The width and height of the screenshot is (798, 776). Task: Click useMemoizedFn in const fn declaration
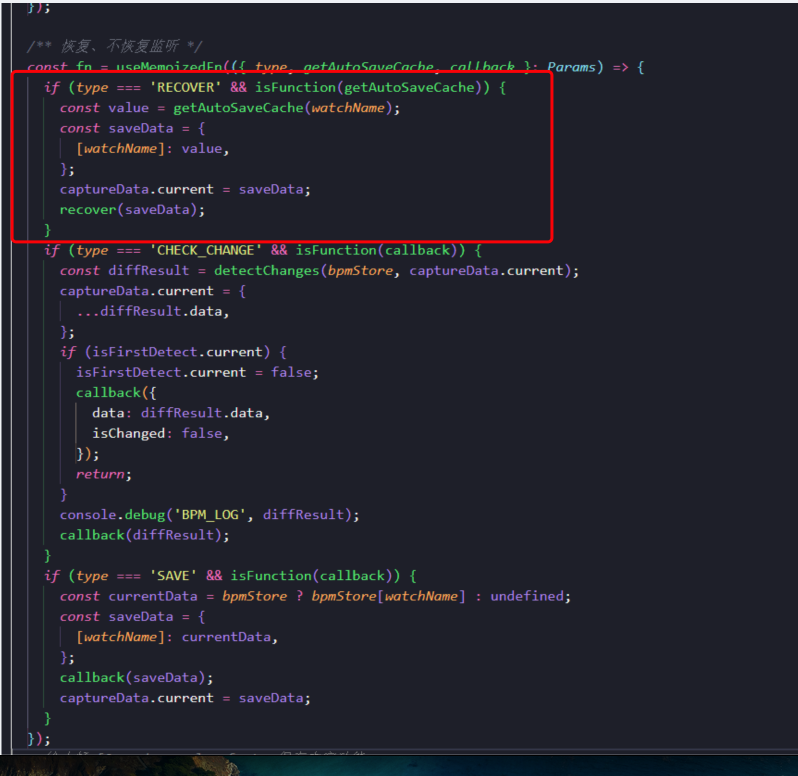[169, 67]
